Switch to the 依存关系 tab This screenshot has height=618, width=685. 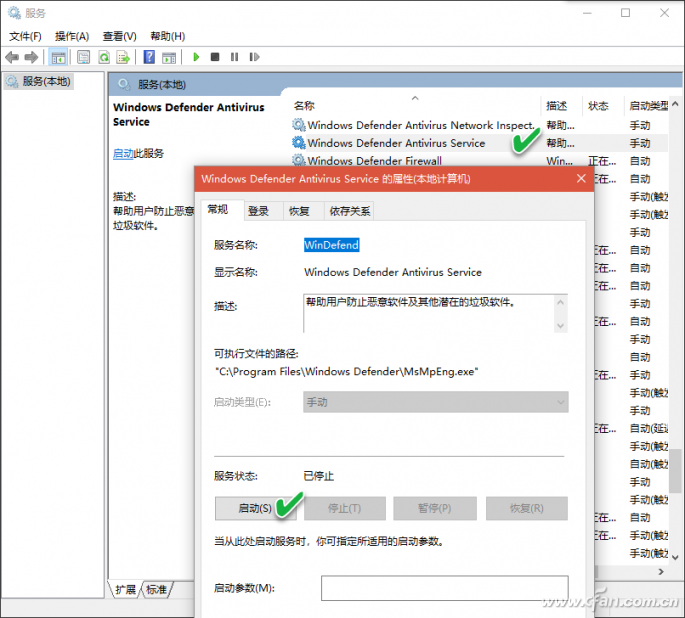(350, 211)
